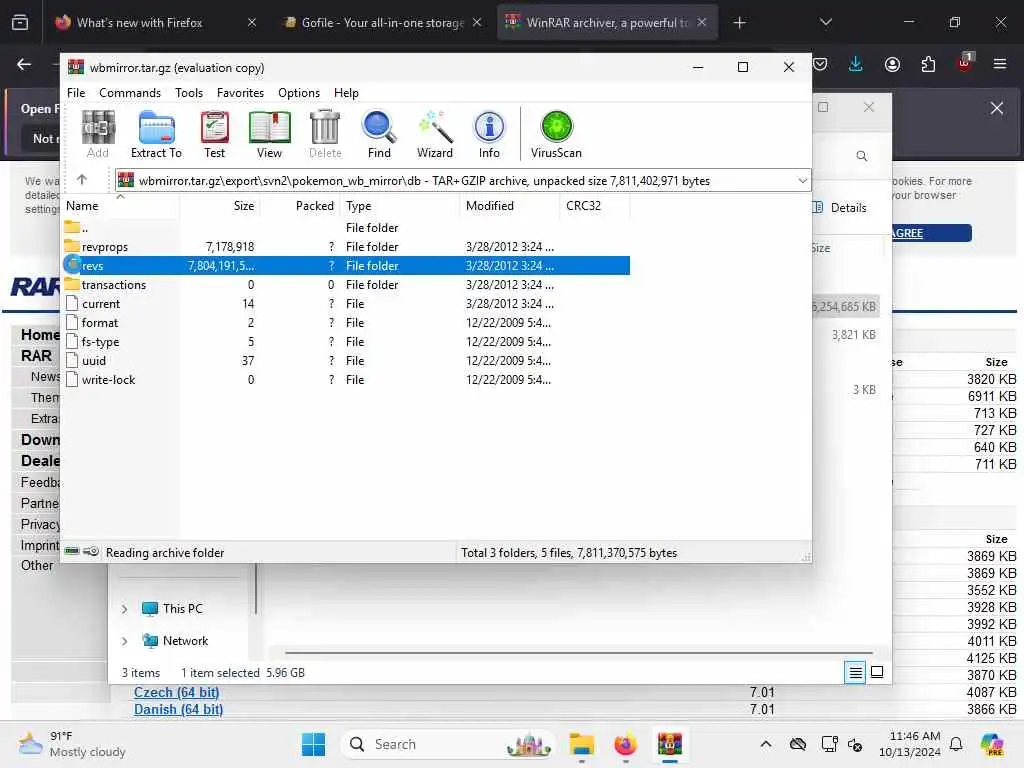The height and width of the screenshot is (768, 1024).
Task: Expand the WinRAR address path dropdown
Action: pos(803,180)
